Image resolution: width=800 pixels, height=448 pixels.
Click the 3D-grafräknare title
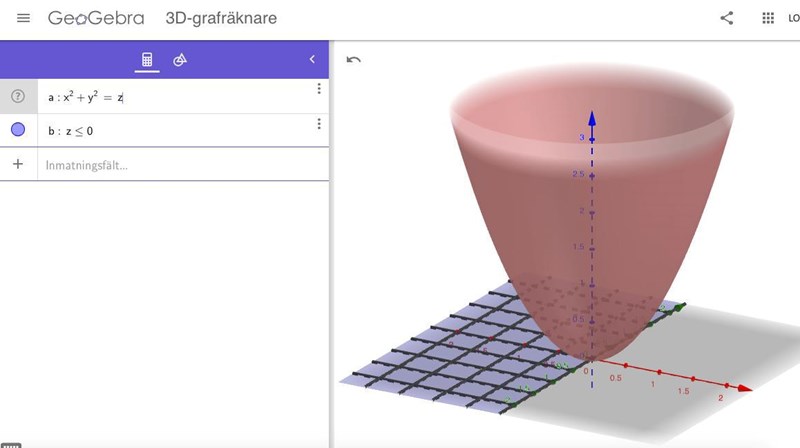click(221, 18)
